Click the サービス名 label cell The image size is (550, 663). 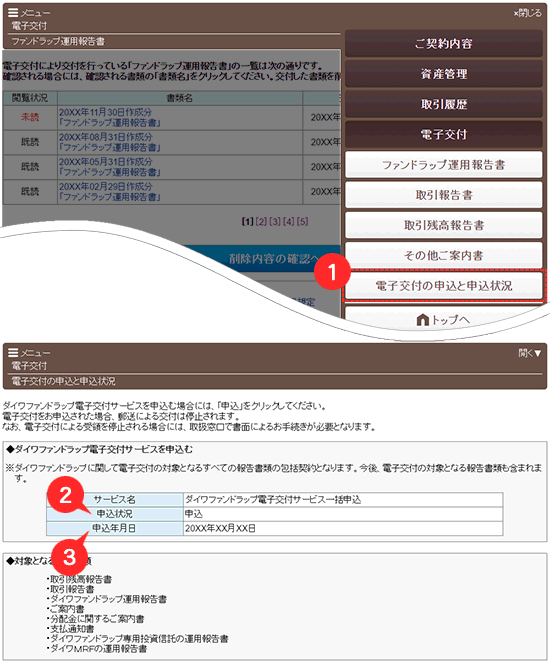pos(115,499)
